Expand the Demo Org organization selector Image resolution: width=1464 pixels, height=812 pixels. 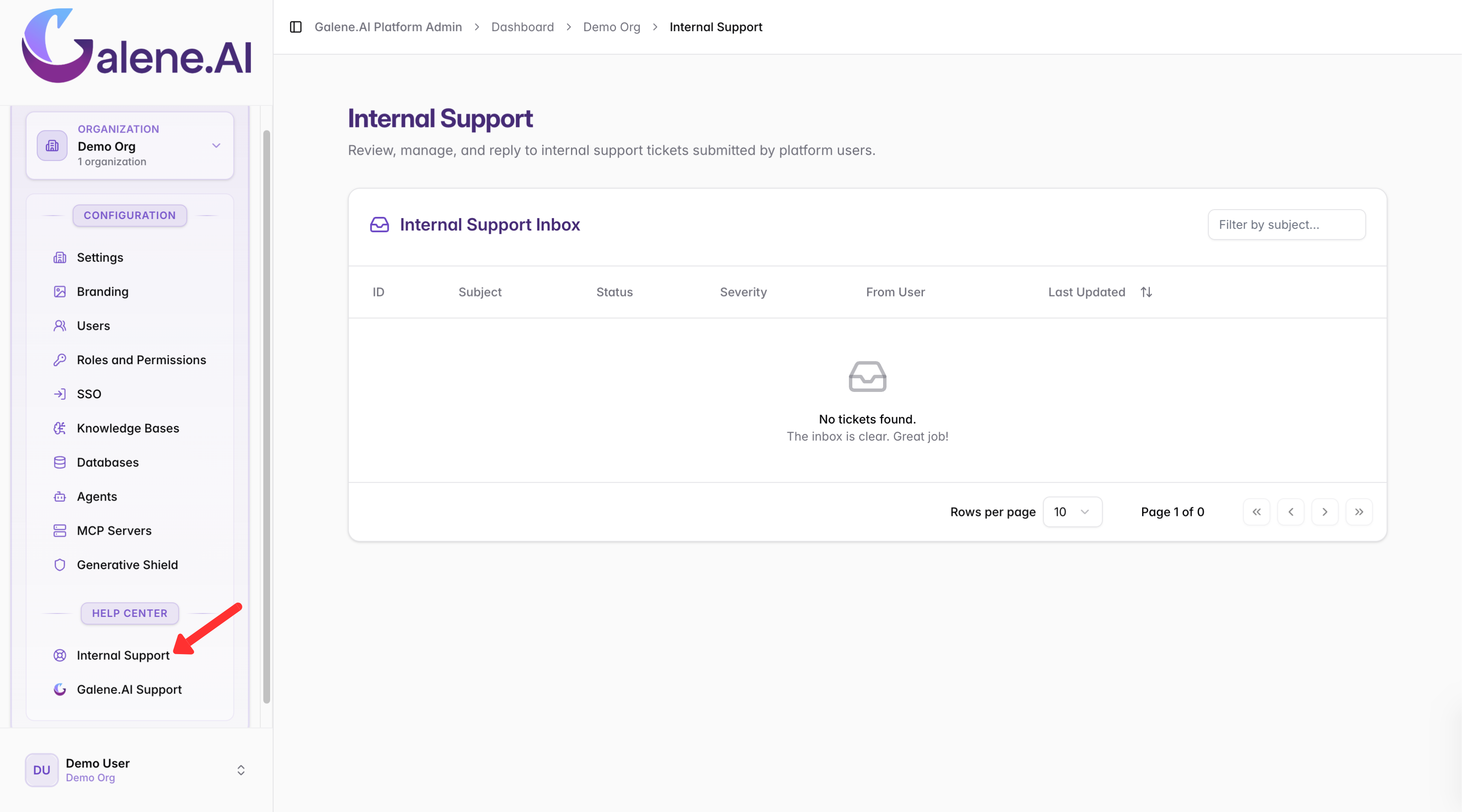tap(130, 146)
